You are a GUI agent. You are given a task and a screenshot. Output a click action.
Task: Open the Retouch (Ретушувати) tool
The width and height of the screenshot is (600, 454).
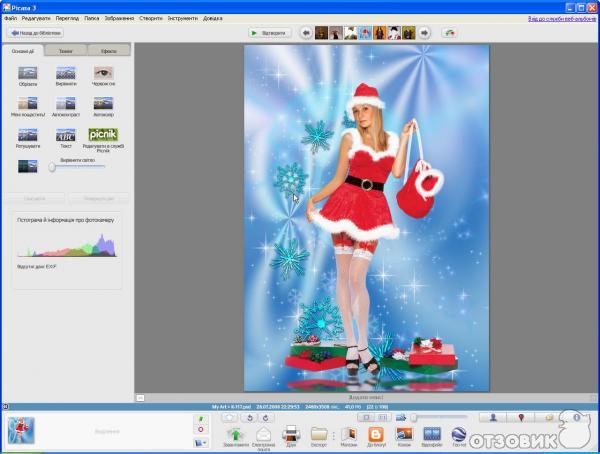point(28,134)
